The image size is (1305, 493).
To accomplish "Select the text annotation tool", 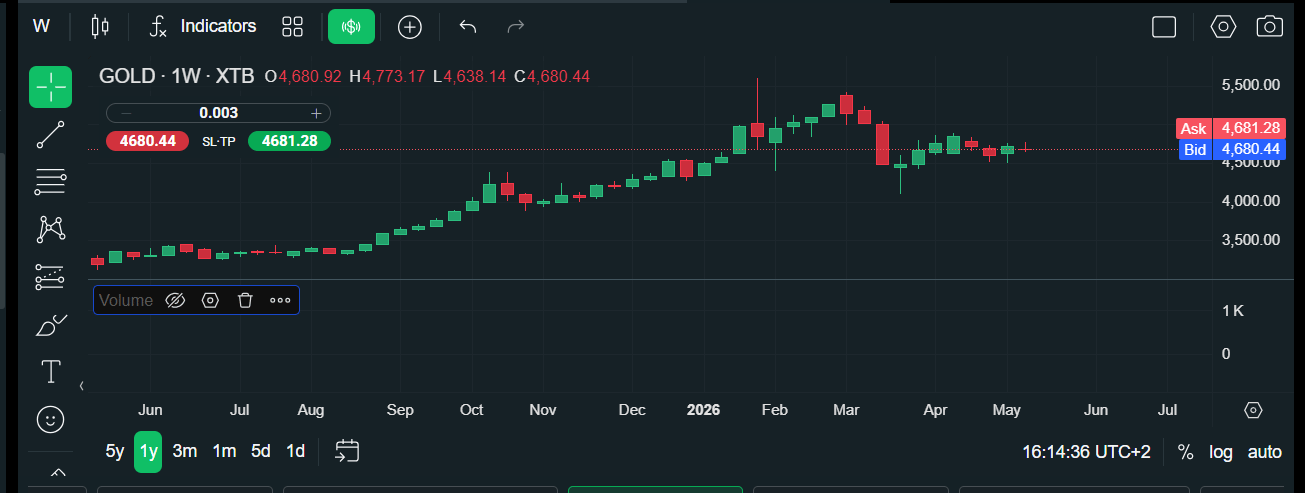I will tap(50, 372).
